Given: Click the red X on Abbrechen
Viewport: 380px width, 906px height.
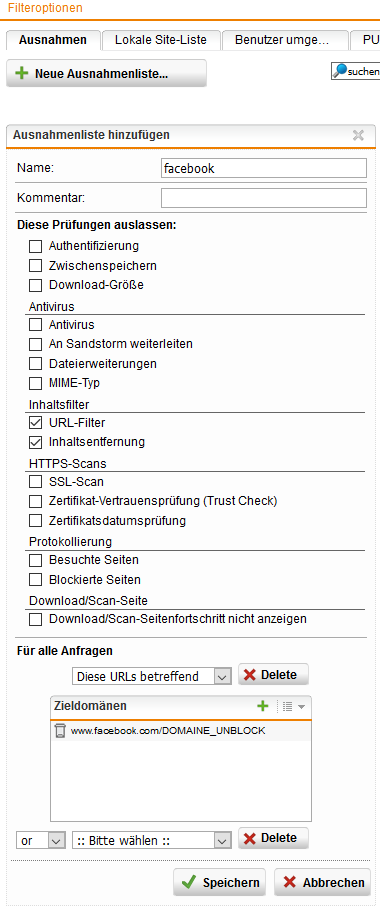Looking at the screenshot, I should 290,882.
